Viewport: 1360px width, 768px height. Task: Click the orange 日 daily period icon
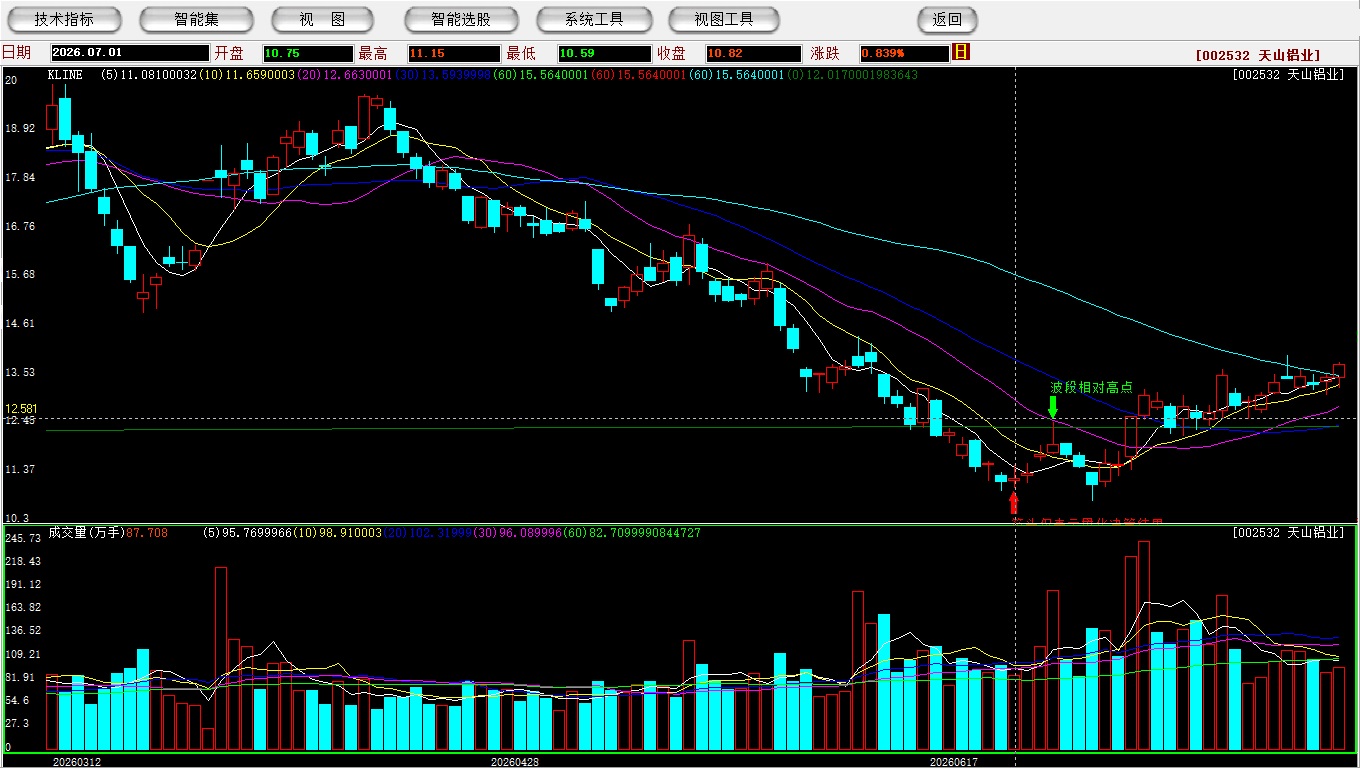tap(962, 52)
